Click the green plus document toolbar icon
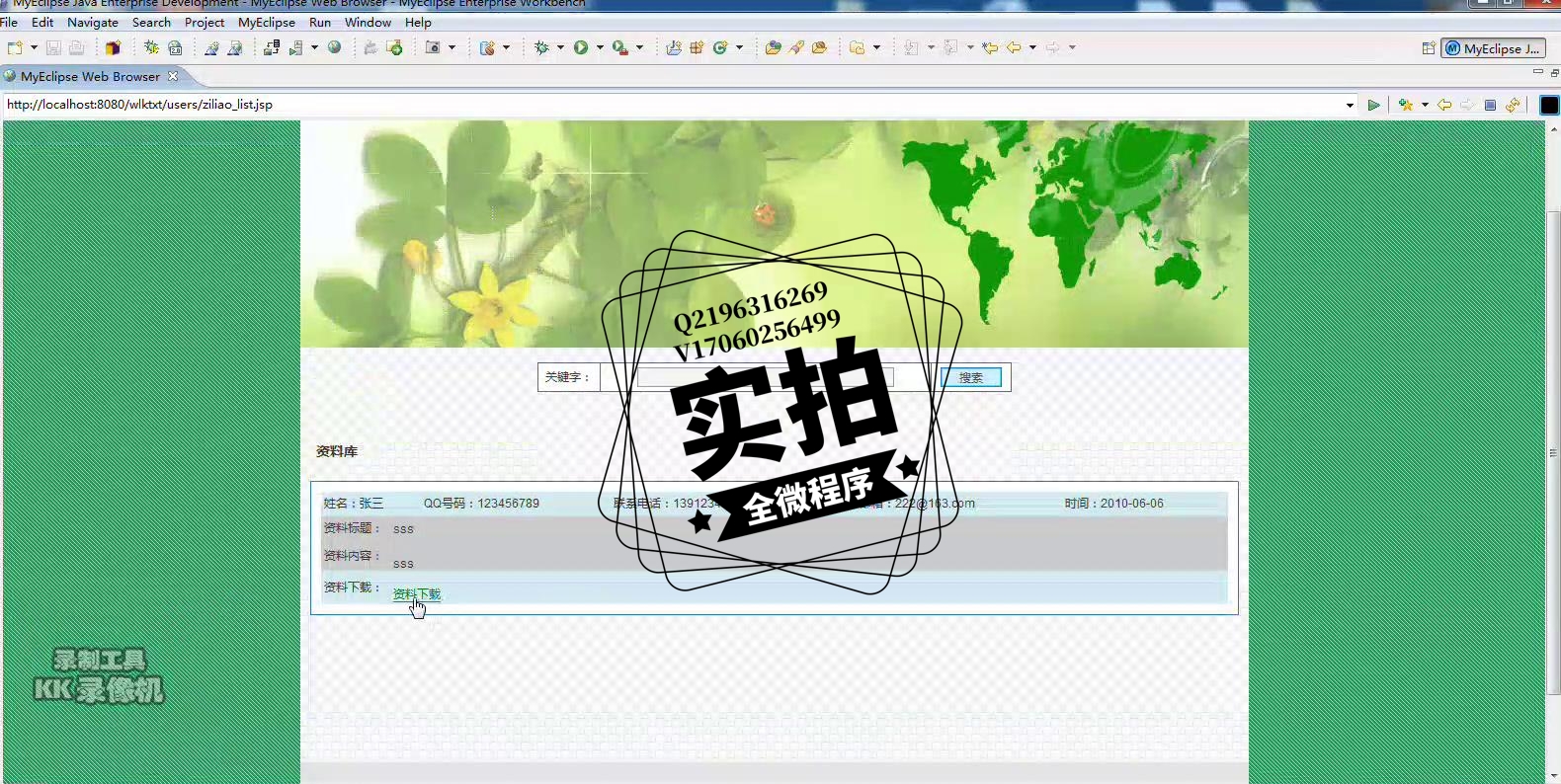 tap(394, 47)
